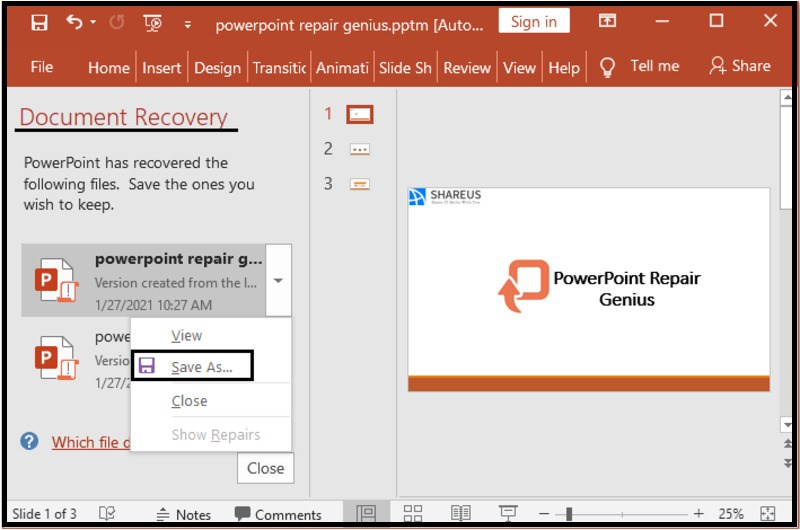The image size is (800, 530).
Task: Click the Previous Slide double-arrow
Action: click(x=788, y=444)
